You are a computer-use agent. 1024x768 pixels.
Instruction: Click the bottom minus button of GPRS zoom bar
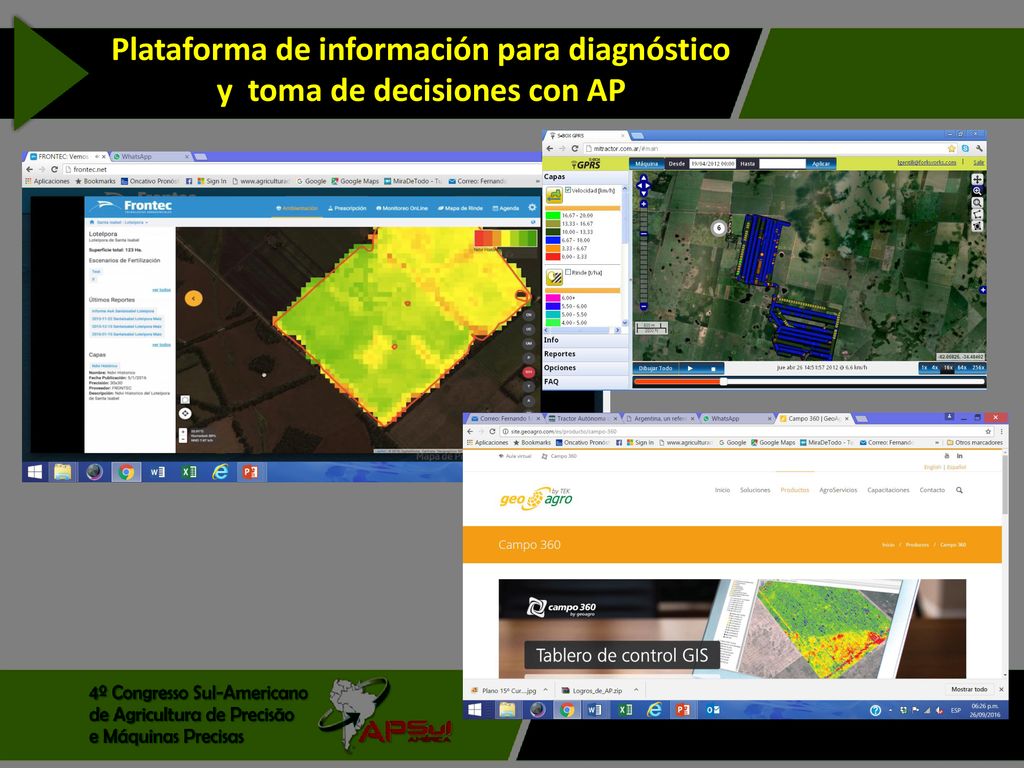coord(643,306)
